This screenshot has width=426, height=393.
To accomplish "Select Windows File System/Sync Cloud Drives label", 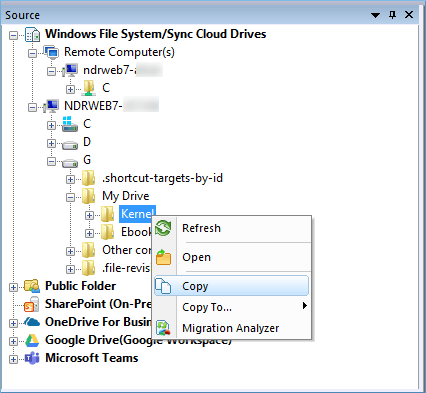I will (156, 34).
